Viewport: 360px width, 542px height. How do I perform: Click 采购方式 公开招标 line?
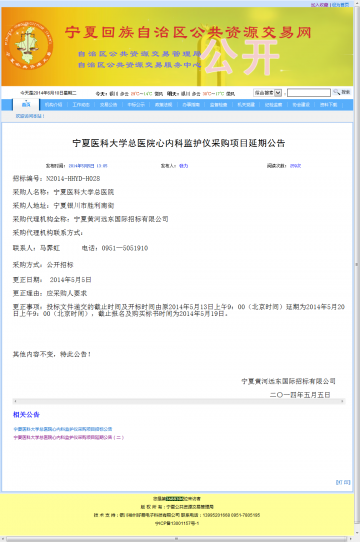pos(43,265)
